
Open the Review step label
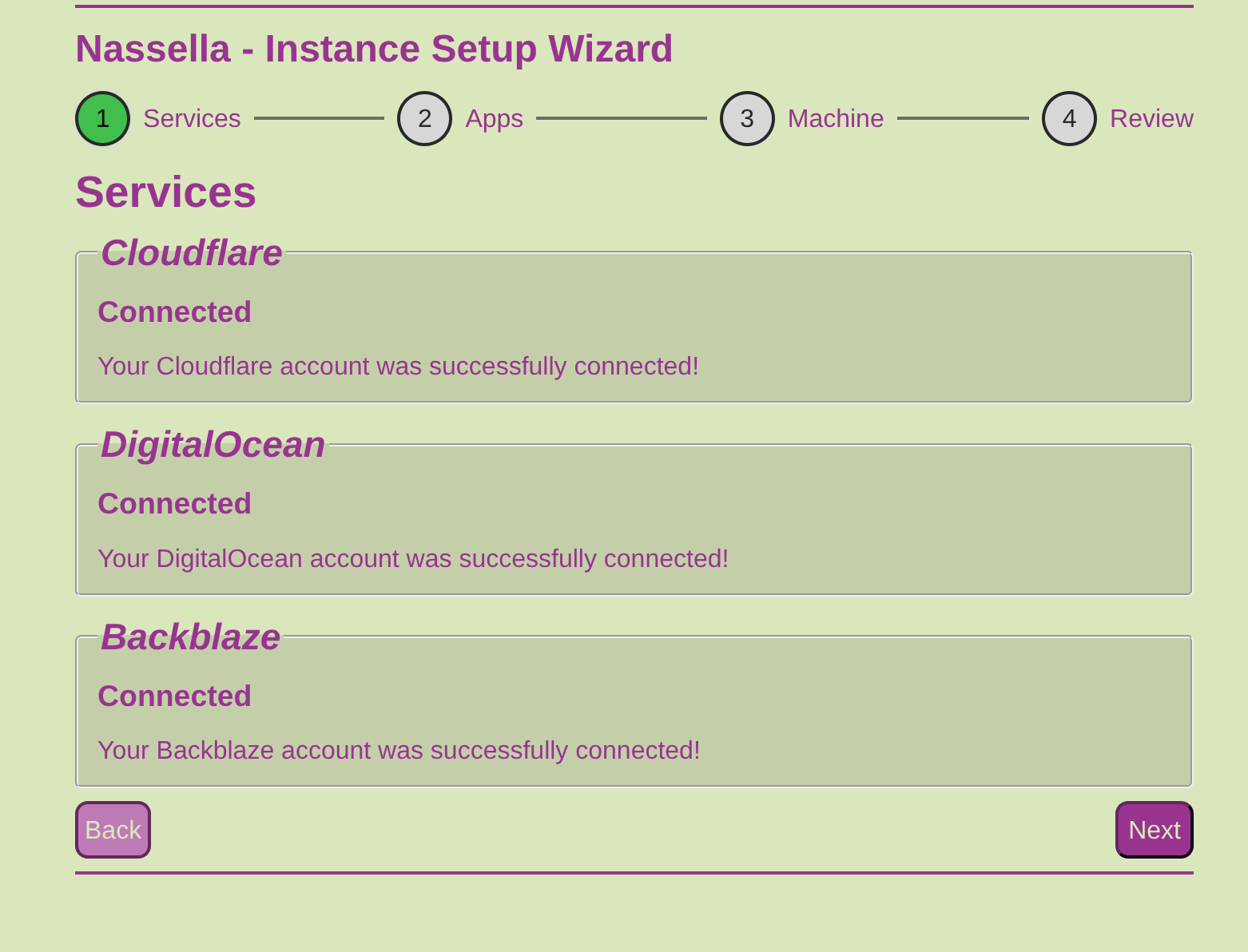click(x=1151, y=118)
